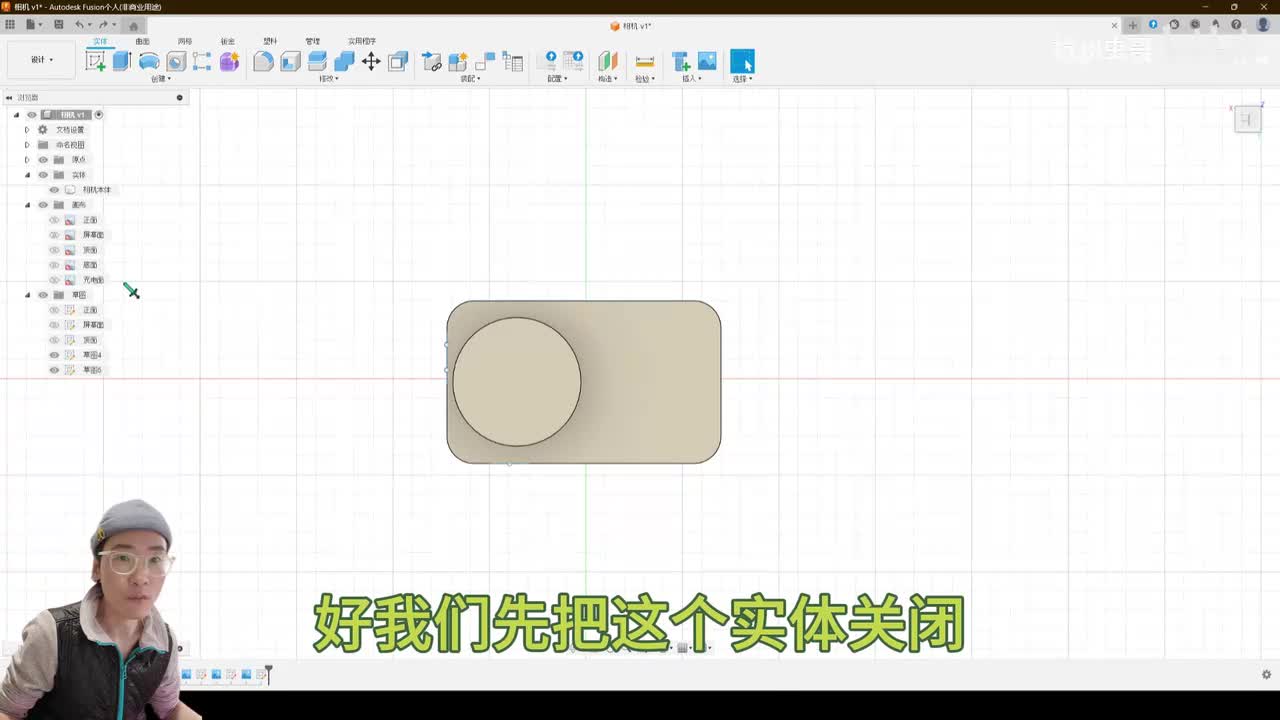Screen dimensions: 1280x720
Task: Select the Create Sketch tool
Action: point(95,61)
